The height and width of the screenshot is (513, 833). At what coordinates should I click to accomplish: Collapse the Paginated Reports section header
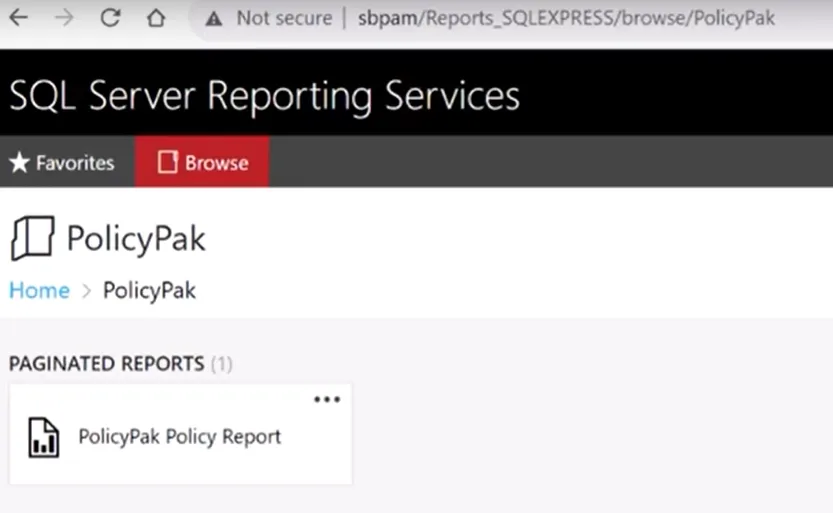pos(106,364)
